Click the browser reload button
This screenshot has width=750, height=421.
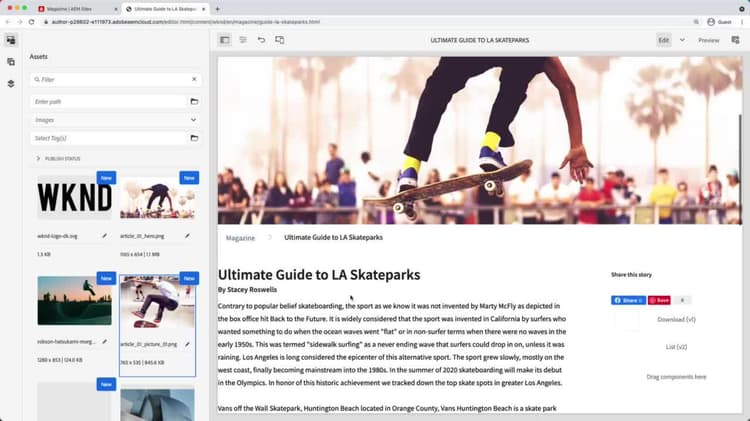(x=32, y=22)
